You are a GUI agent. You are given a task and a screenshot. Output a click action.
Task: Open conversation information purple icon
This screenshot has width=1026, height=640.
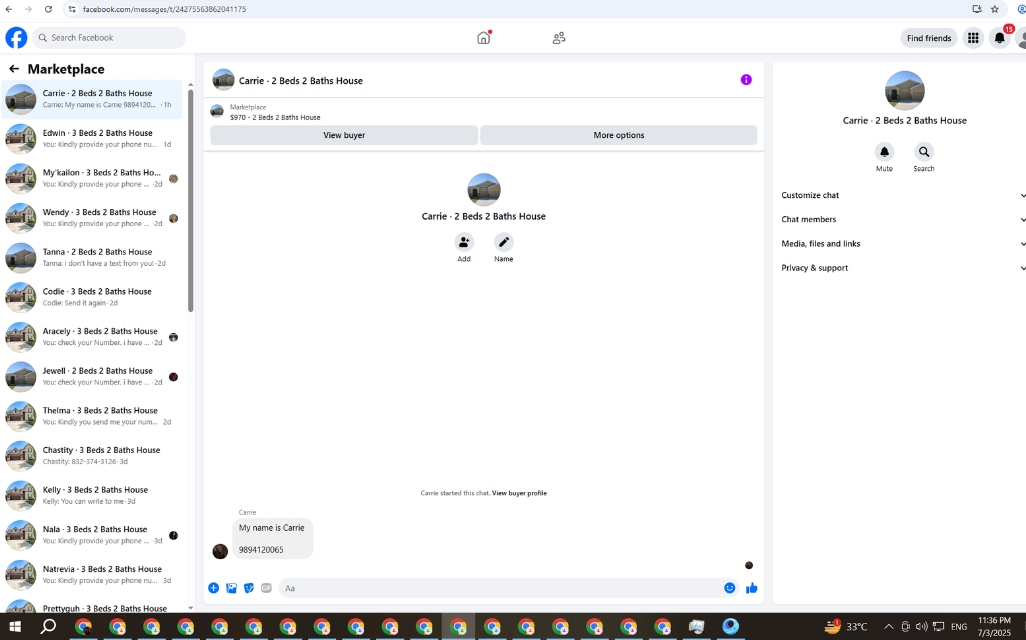pos(746,80)
